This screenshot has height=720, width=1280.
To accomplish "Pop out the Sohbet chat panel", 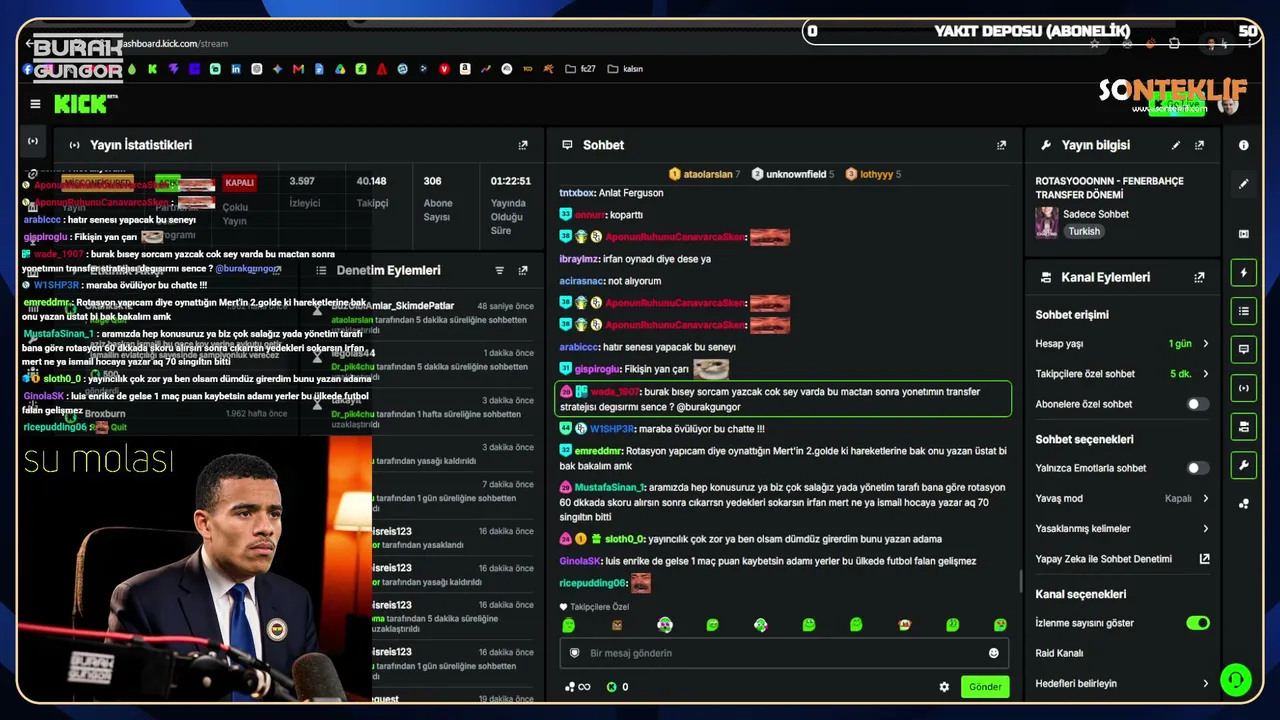I will pyautogui.click(x=1001, y=145).
